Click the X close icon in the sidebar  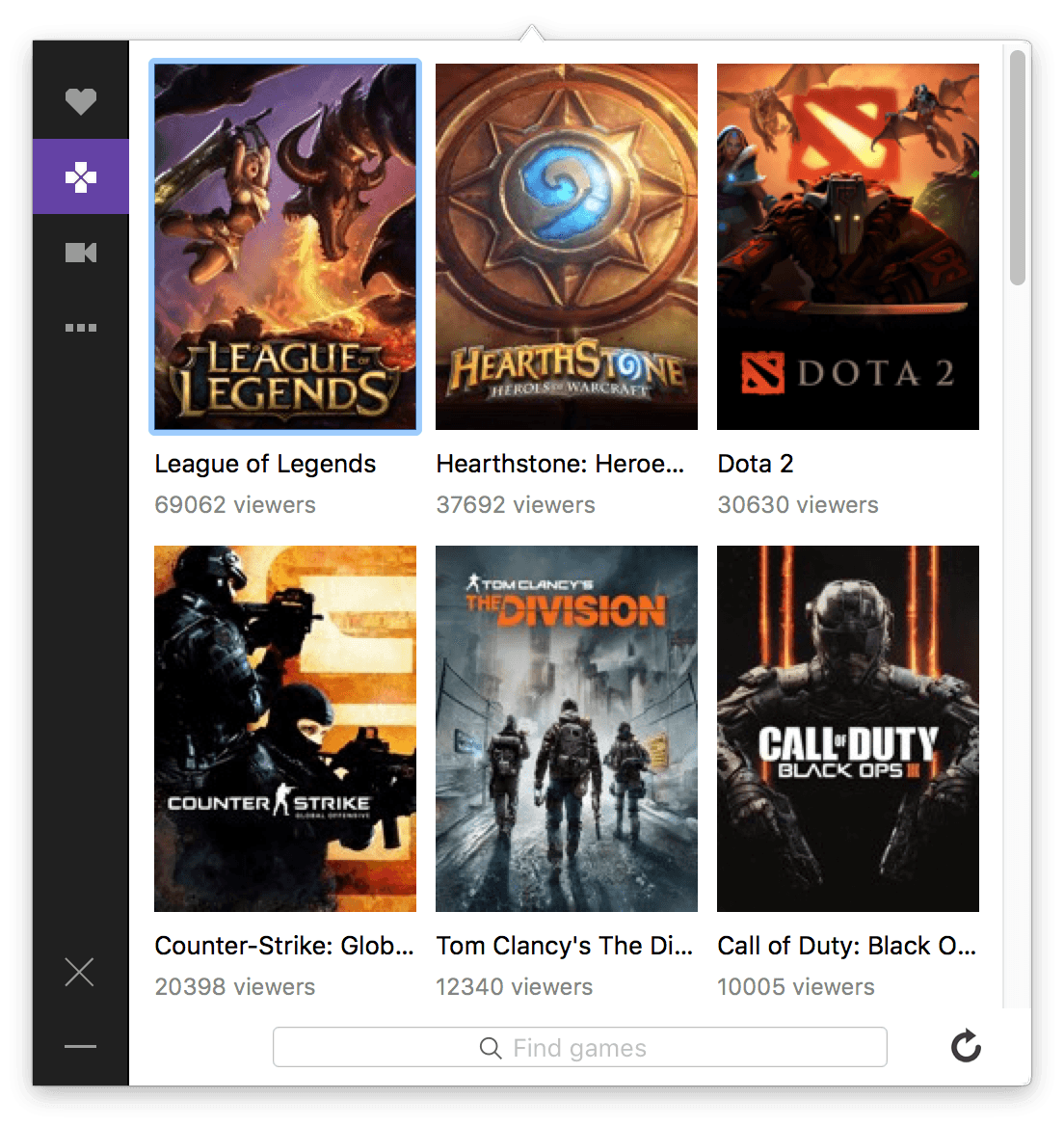point(80,973)
